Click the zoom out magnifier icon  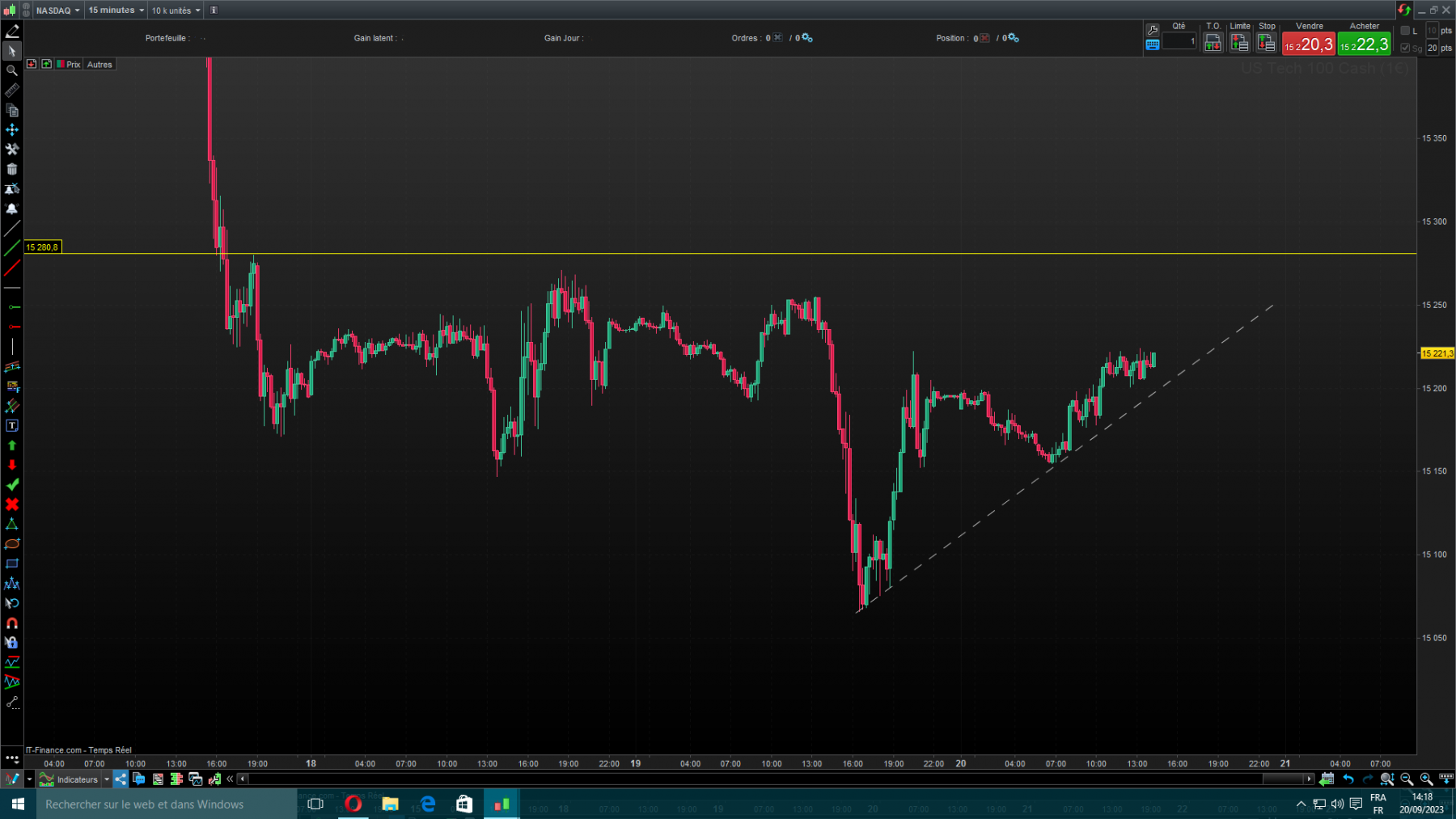(1407, 779)
